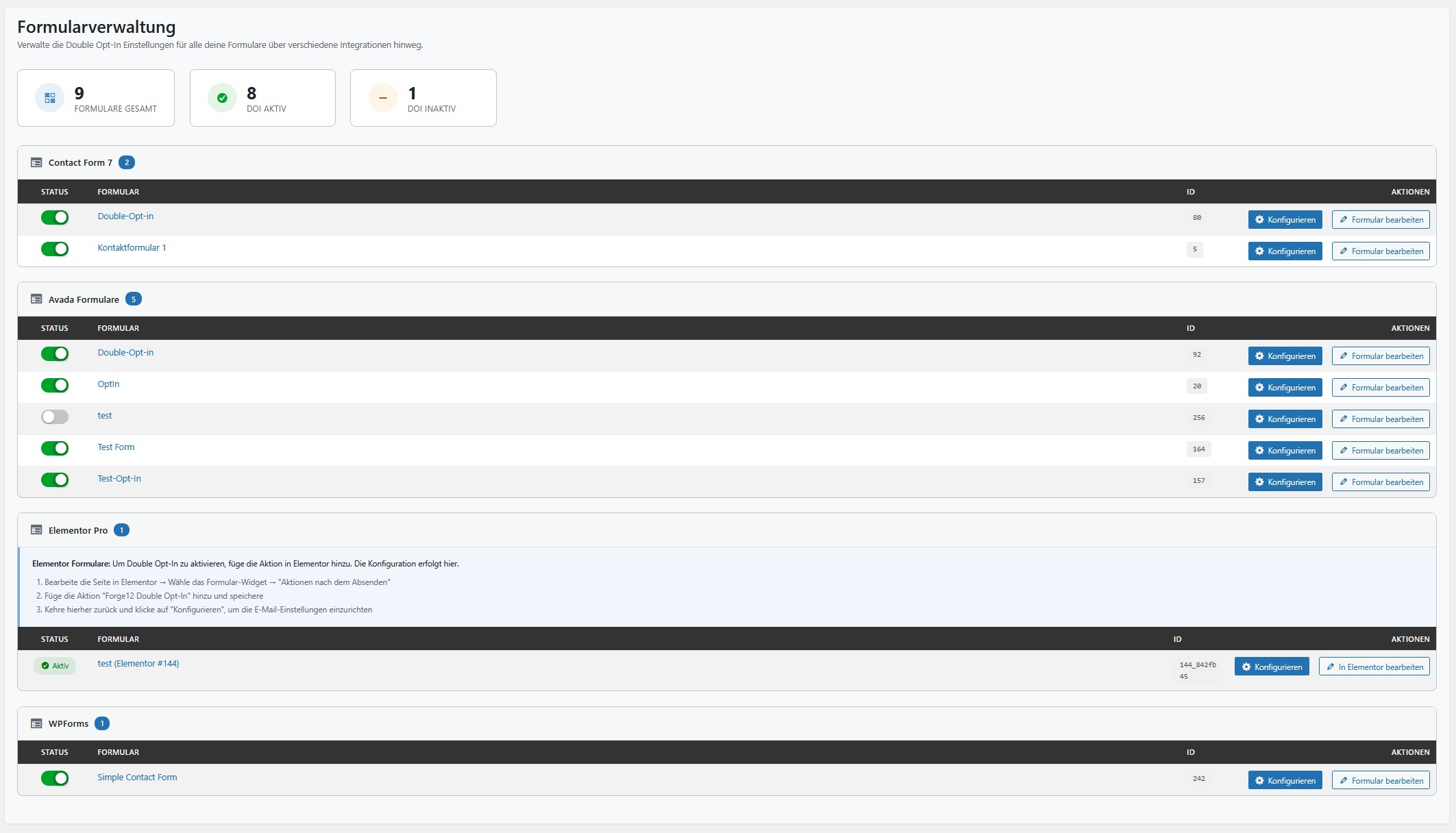This screenshot has height=833, width=1456.
Task: Click the form icon next to Contact Form 7
Action: tap(36, 162)
